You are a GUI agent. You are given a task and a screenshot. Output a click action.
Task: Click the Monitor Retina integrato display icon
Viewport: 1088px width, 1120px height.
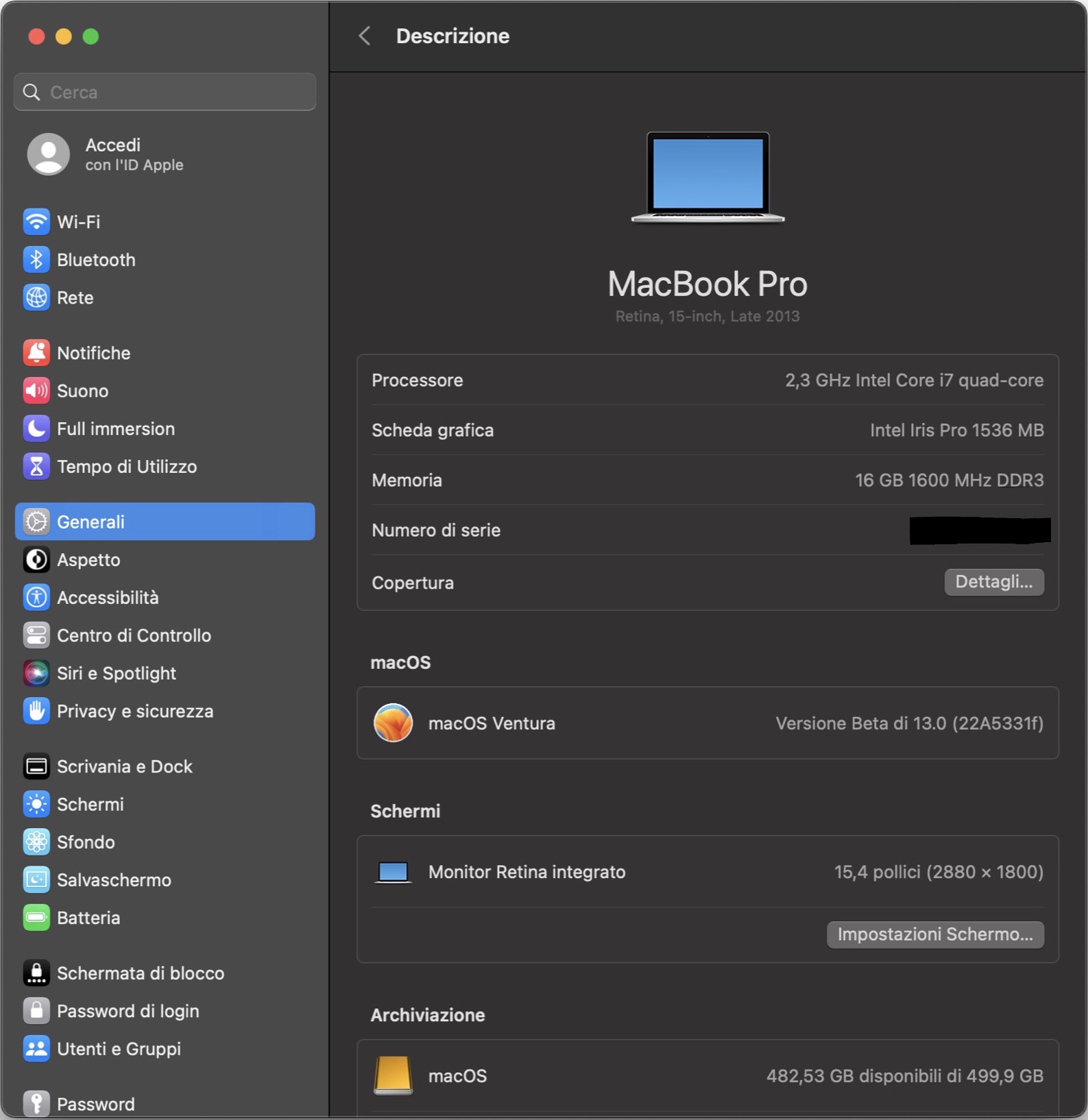394,873
